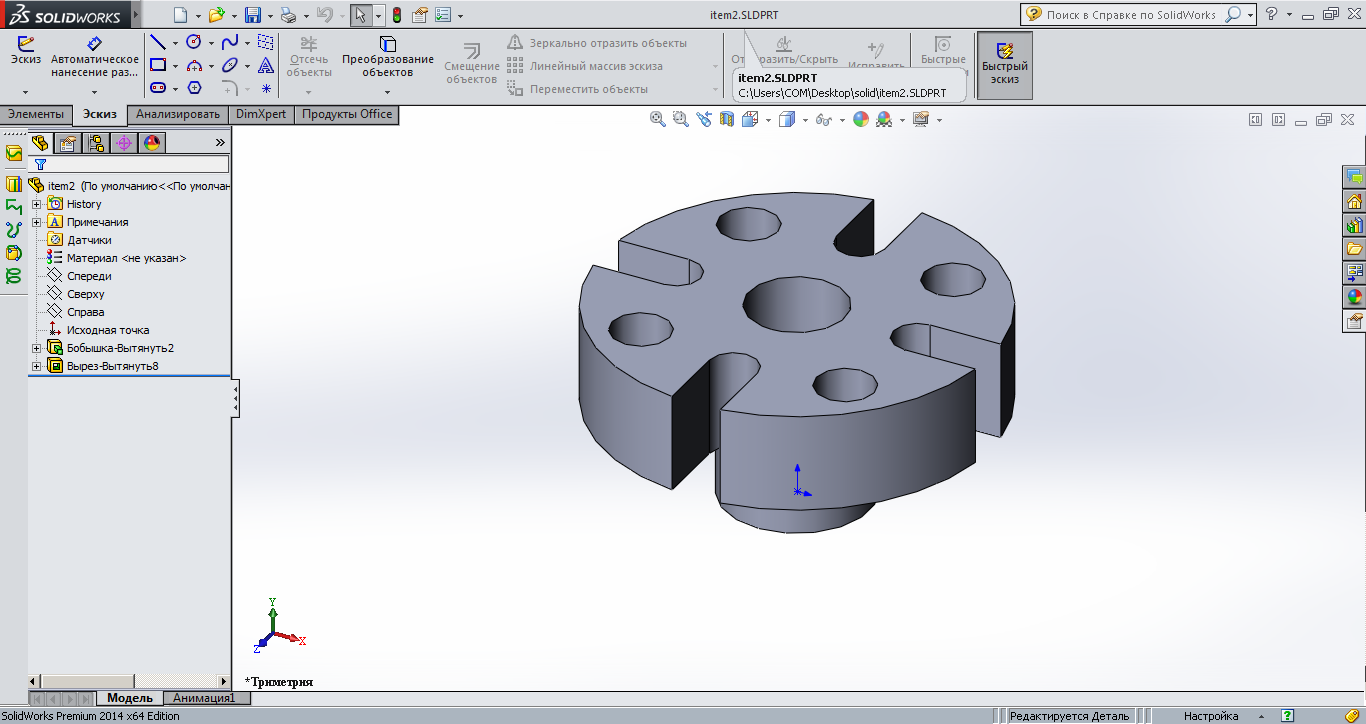Select the Point sketch tool
The image size is (1366, 724).
coord(266,88)
